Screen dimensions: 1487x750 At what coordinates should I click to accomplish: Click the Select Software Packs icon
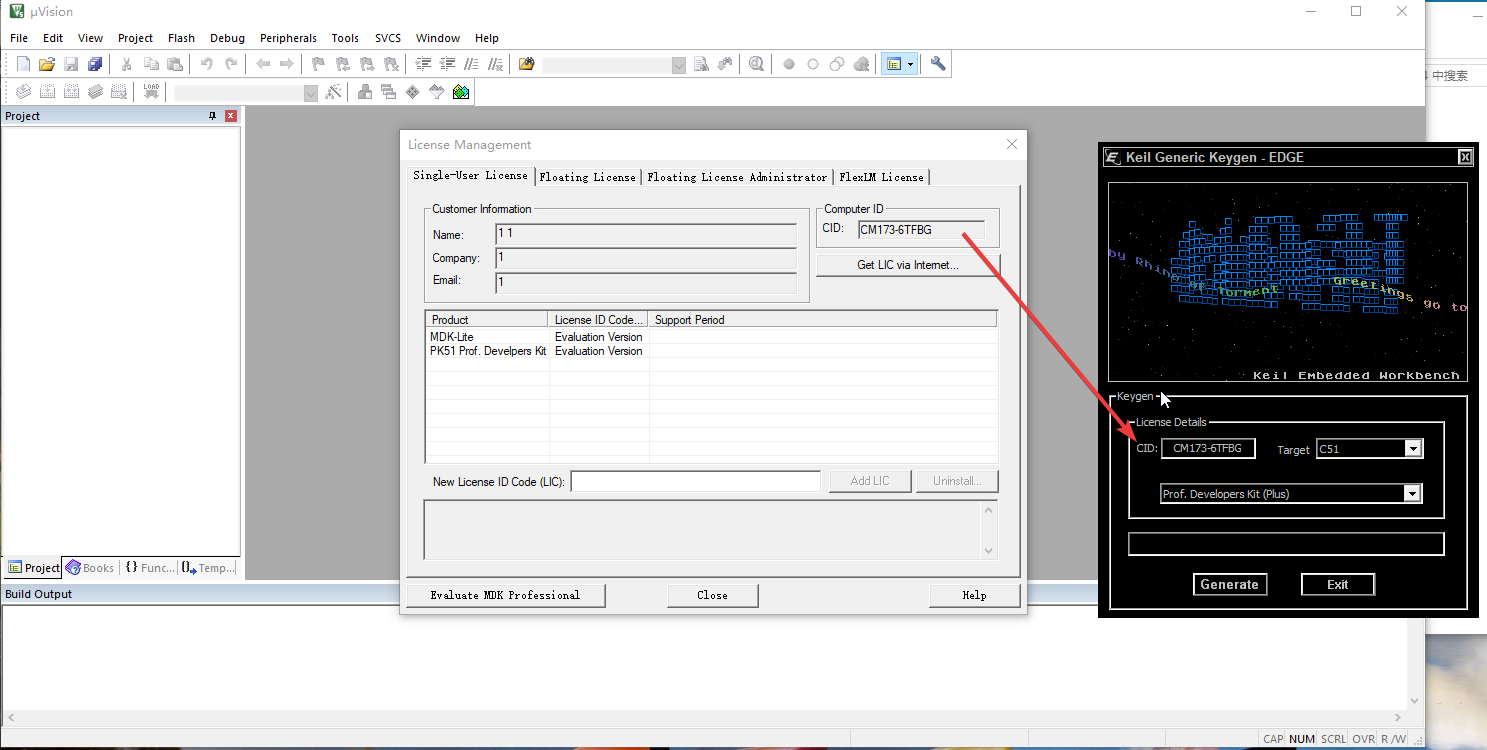[437, 92]
